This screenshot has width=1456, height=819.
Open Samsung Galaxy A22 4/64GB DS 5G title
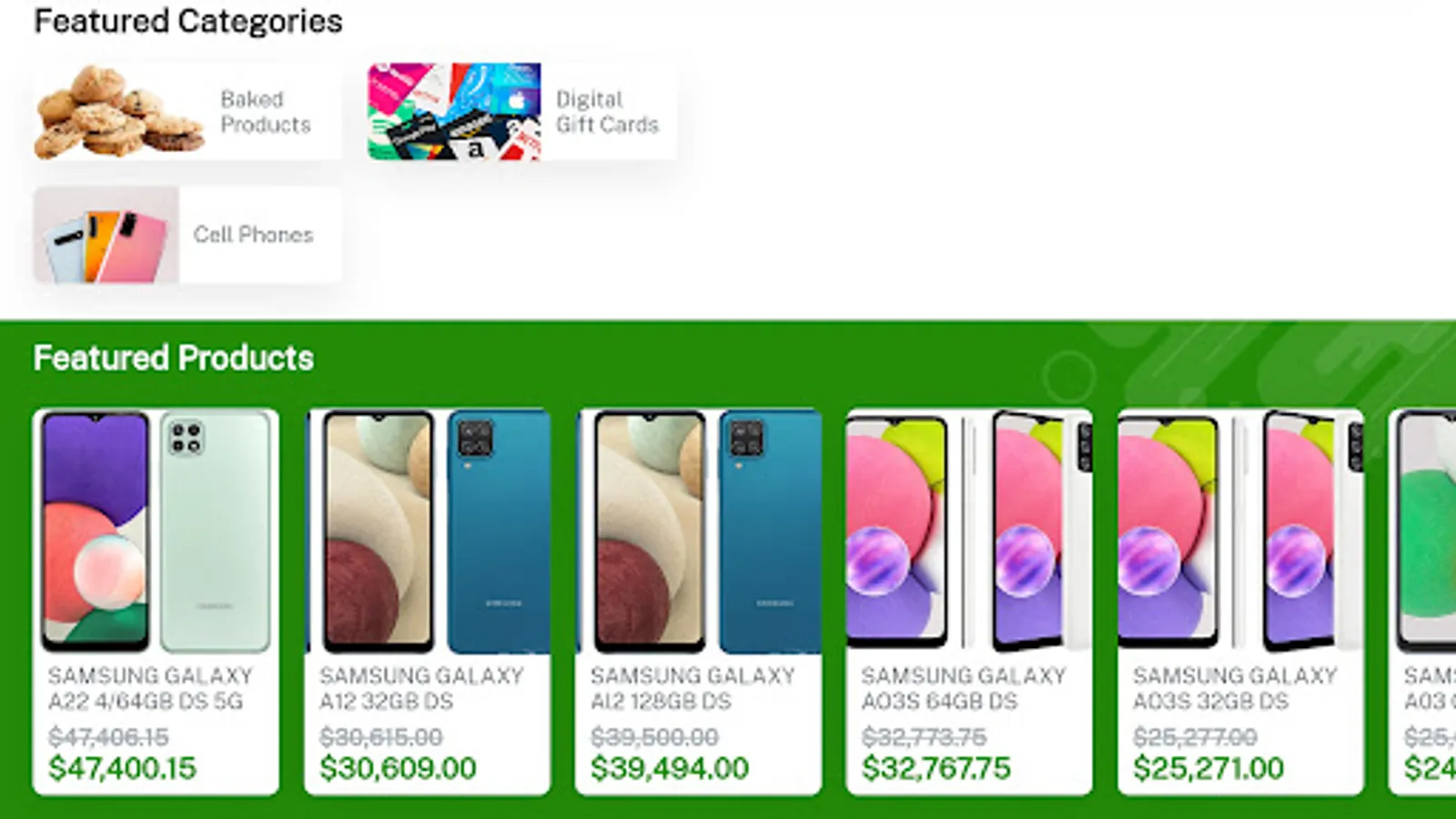pos(150,688)
